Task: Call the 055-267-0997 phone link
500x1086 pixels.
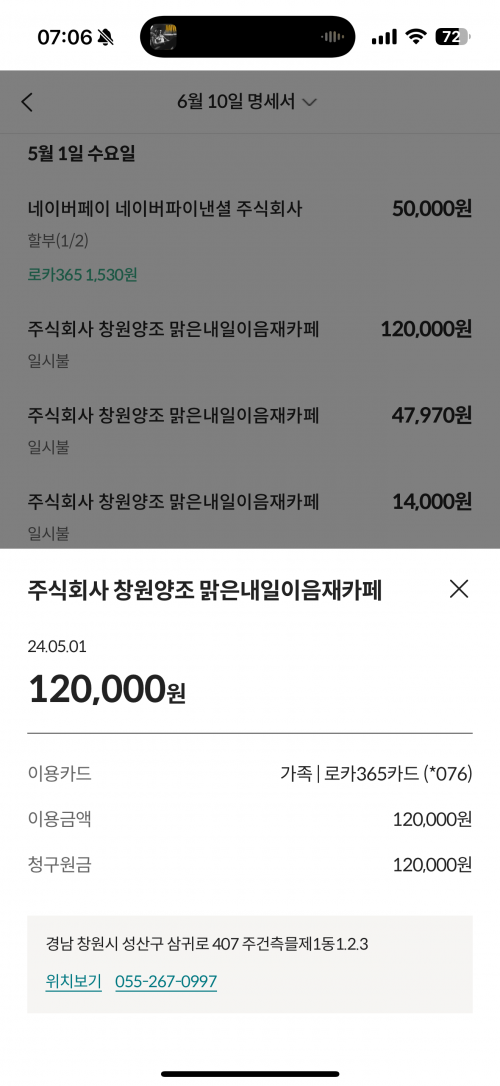Action: click(166, 981)
